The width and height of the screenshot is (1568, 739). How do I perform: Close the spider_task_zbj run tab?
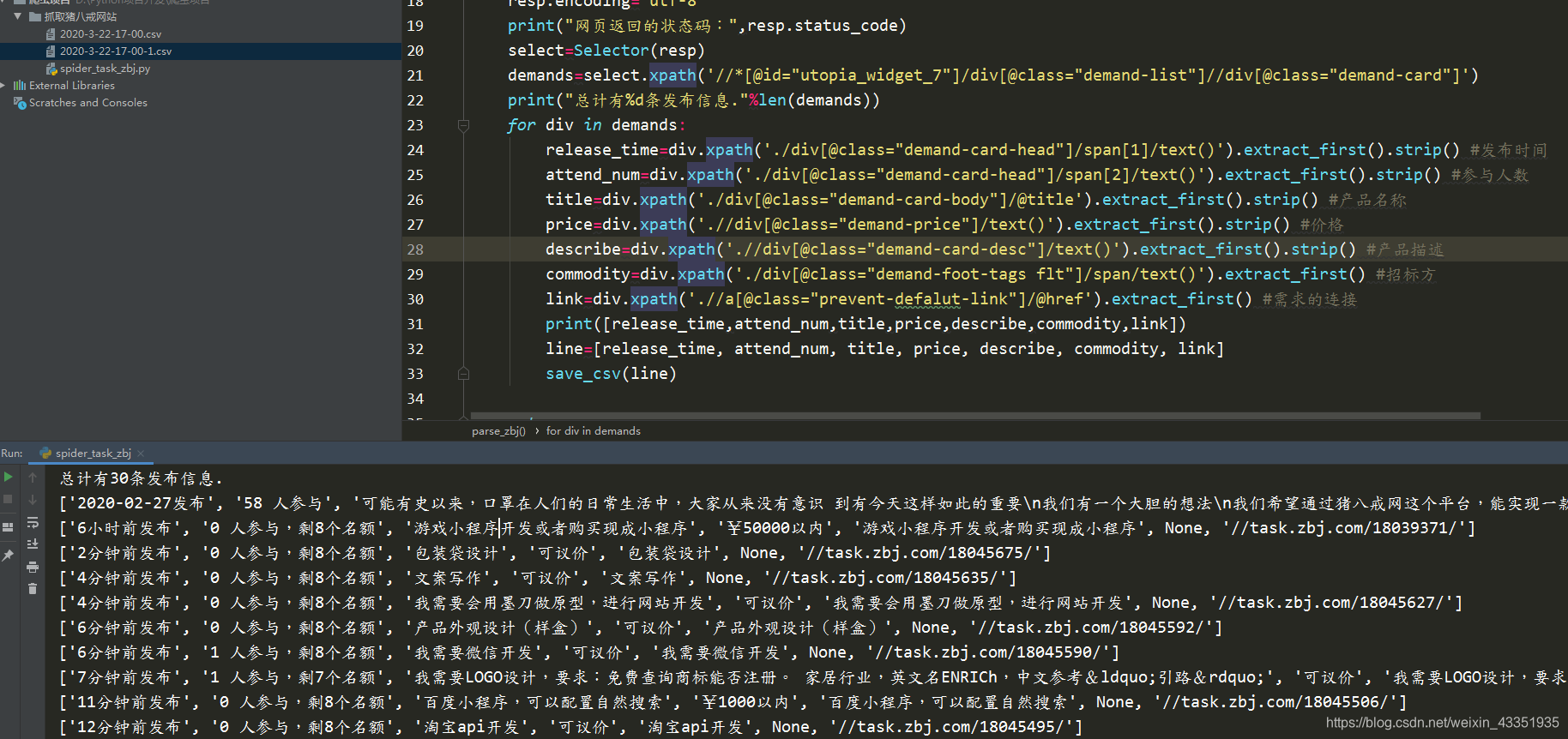pyautogui.click(x=141, y=453)
